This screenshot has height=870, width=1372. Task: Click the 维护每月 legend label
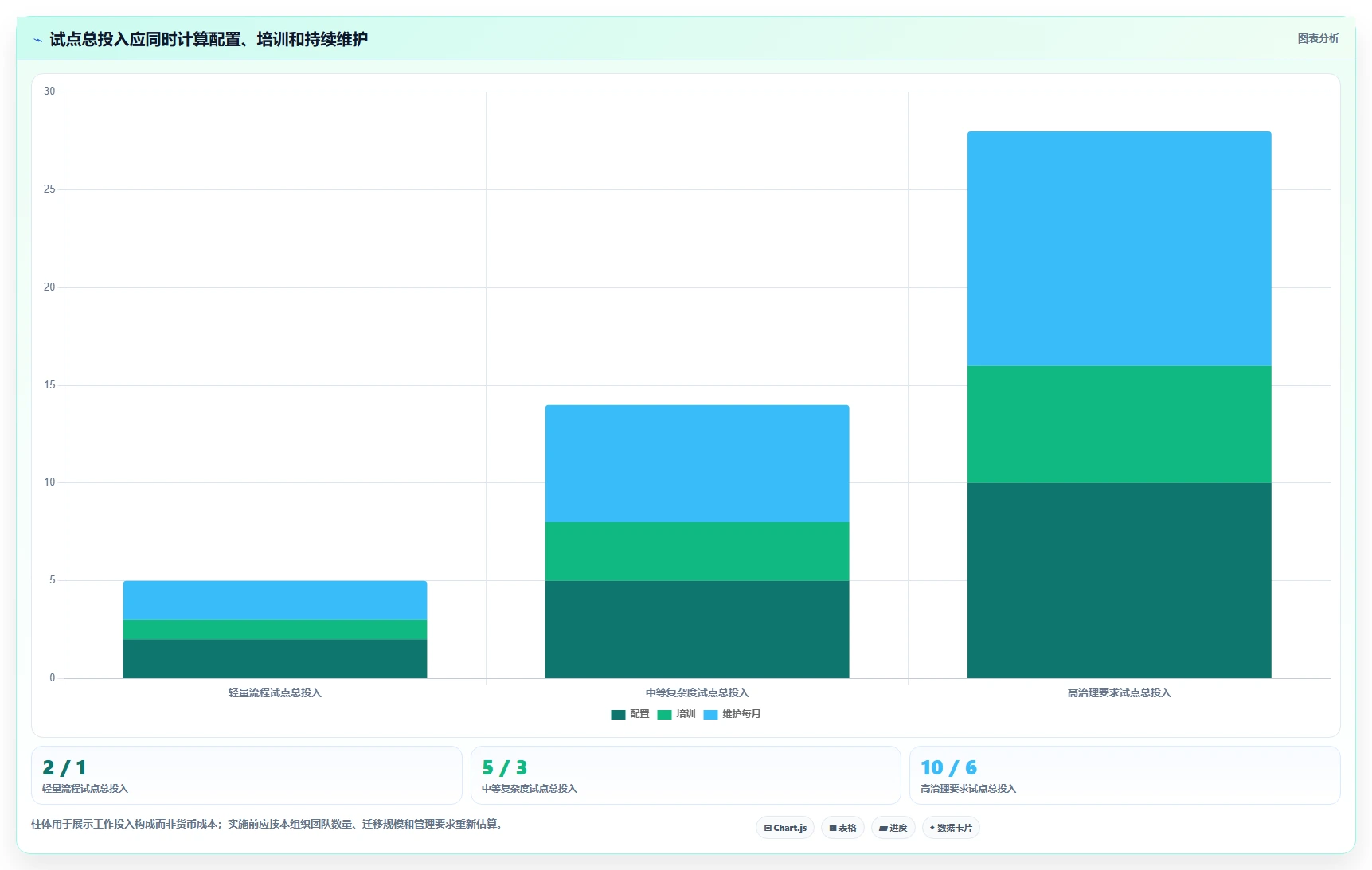(741, 714)
